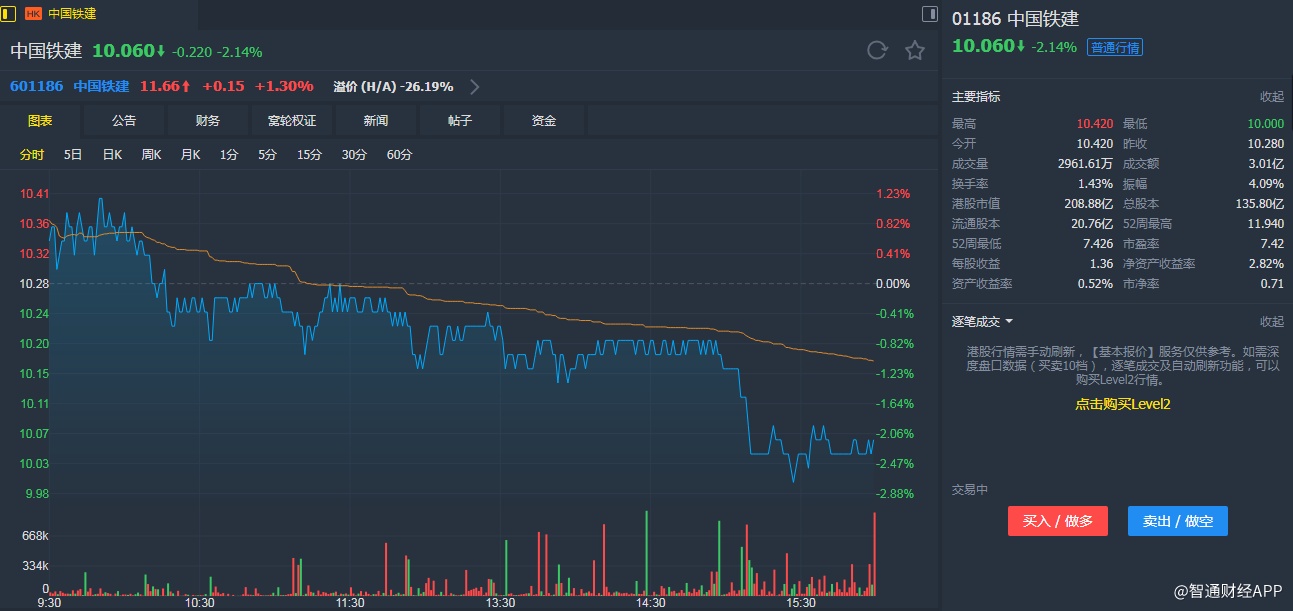Collapse the 主要指标 section with 收起
The width and height of the screenshot is (1293, 611).
point(1271,97)
